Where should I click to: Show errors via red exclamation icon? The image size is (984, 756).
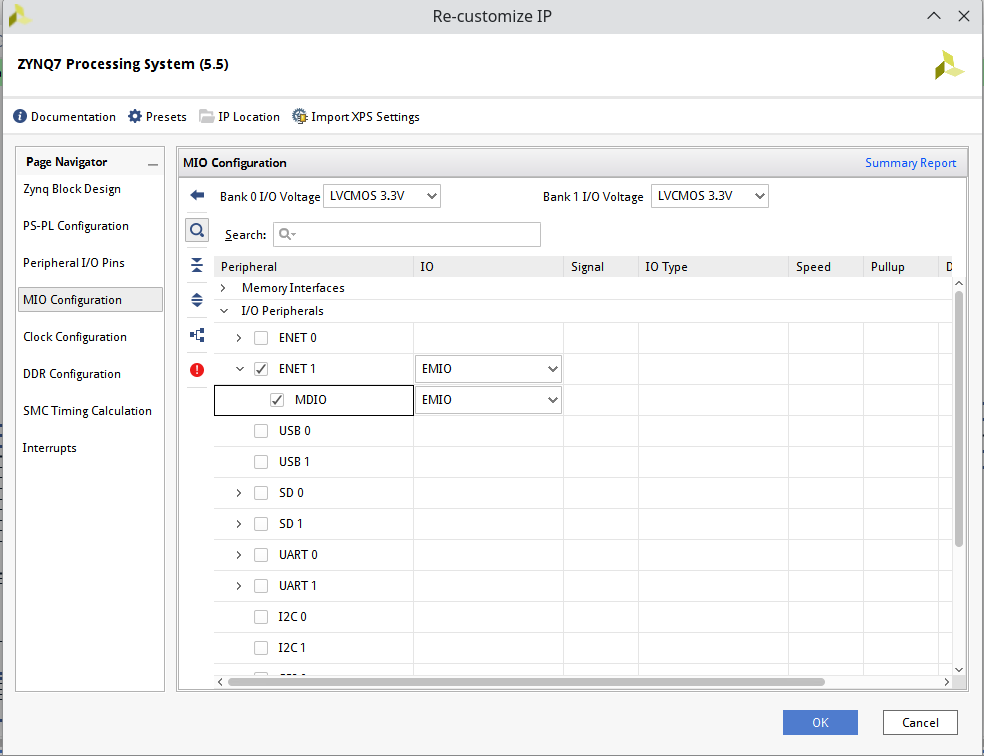[197, 370]
